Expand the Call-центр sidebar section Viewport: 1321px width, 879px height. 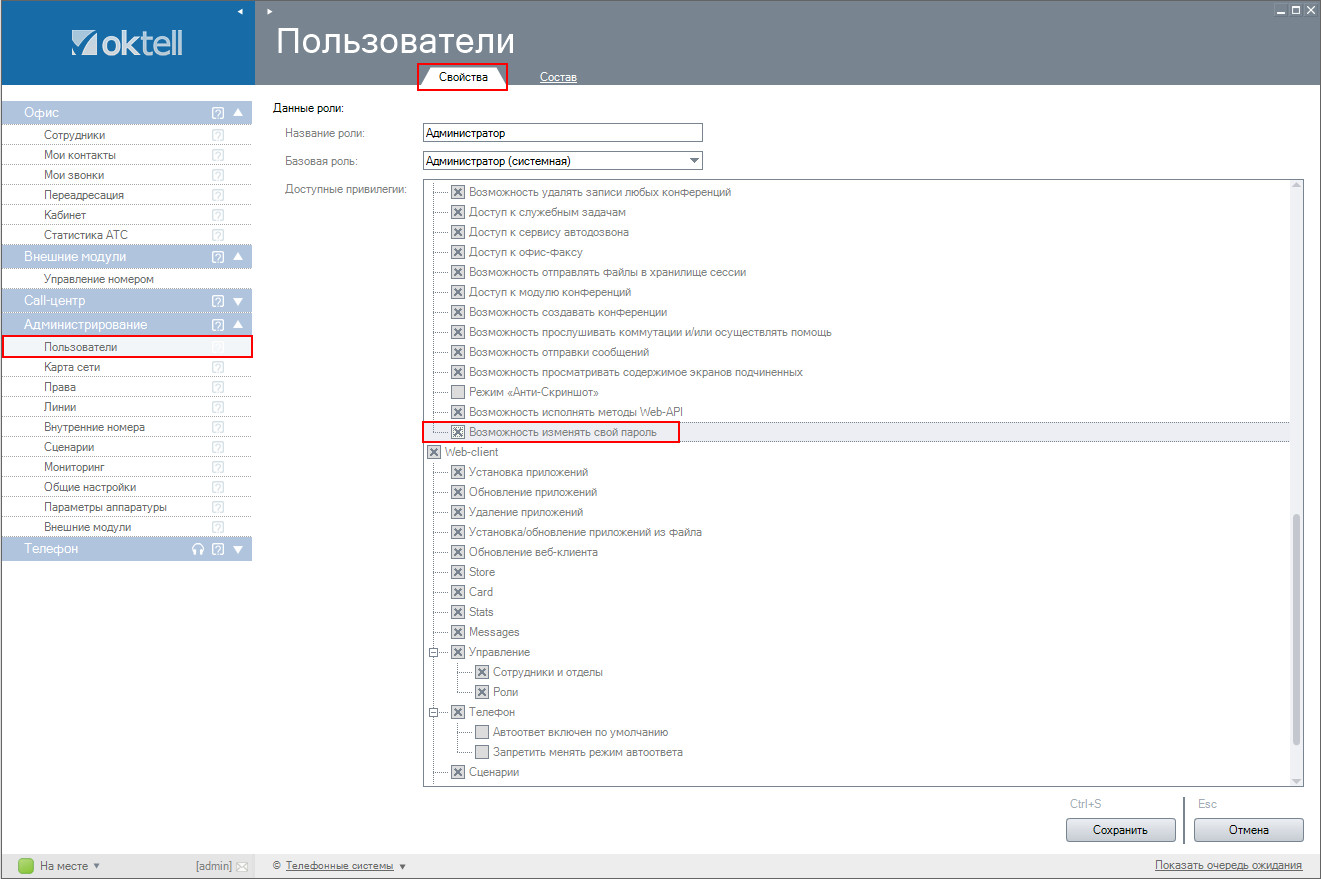pos(238,301)
